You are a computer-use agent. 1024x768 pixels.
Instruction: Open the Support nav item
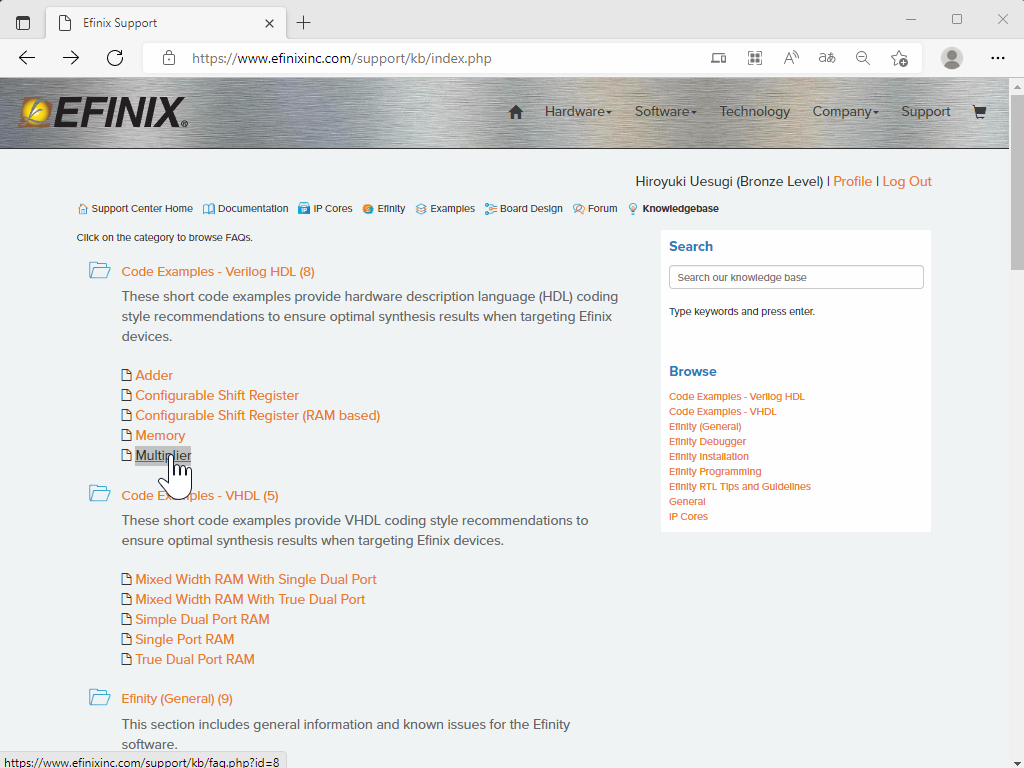click(x=925, y=112)
